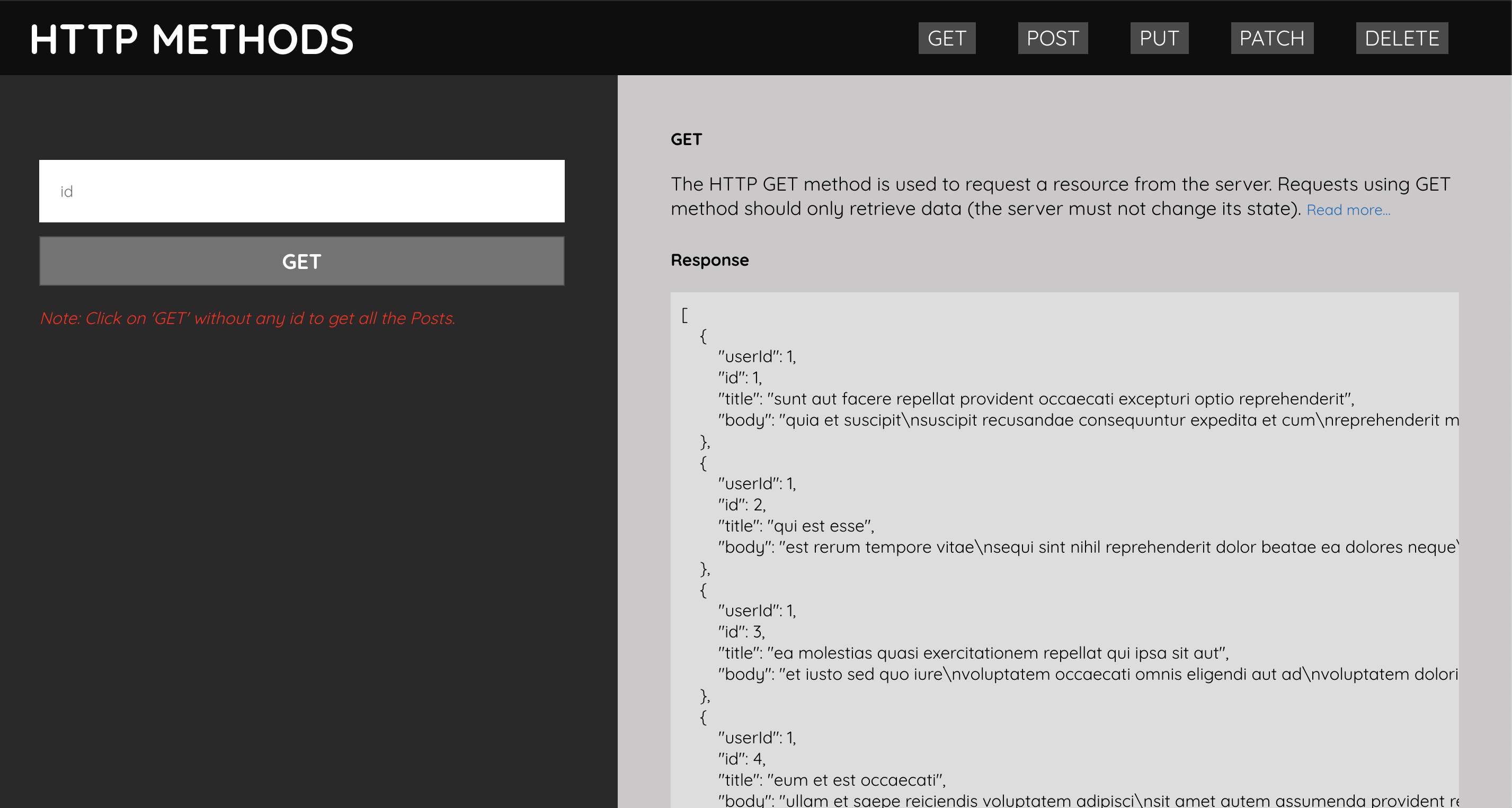Click the id input field

tap(301, 191)
